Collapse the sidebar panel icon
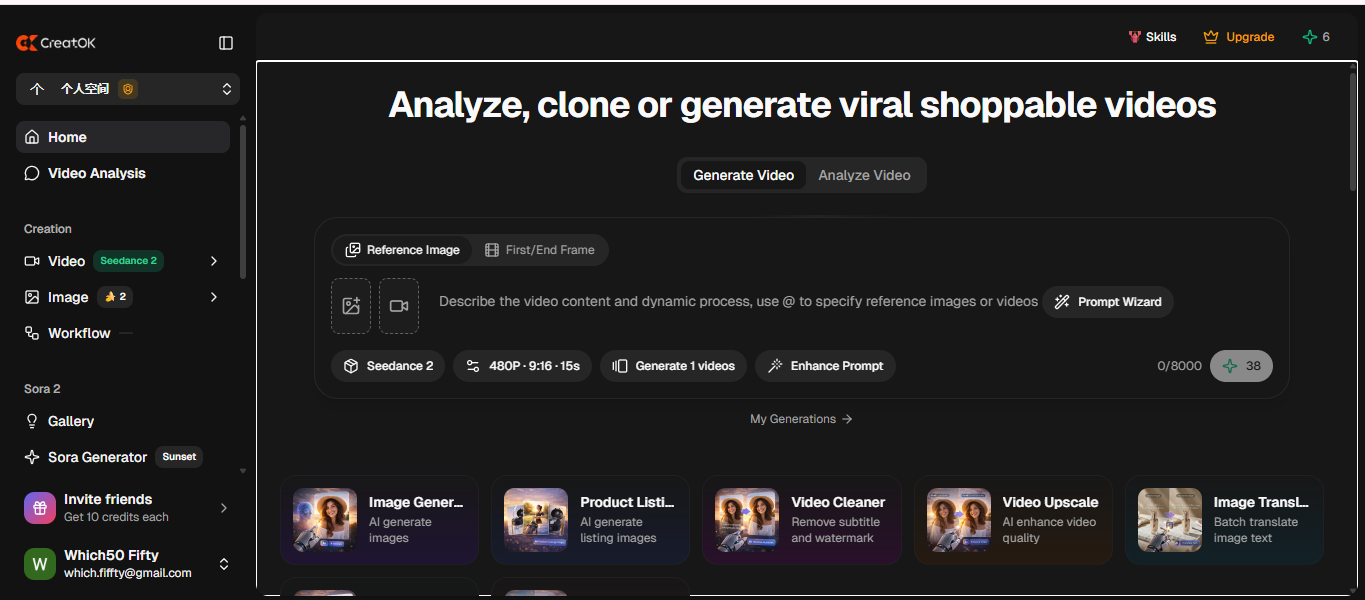Screen dimensions: 1365x600 [x=226, y=43]
